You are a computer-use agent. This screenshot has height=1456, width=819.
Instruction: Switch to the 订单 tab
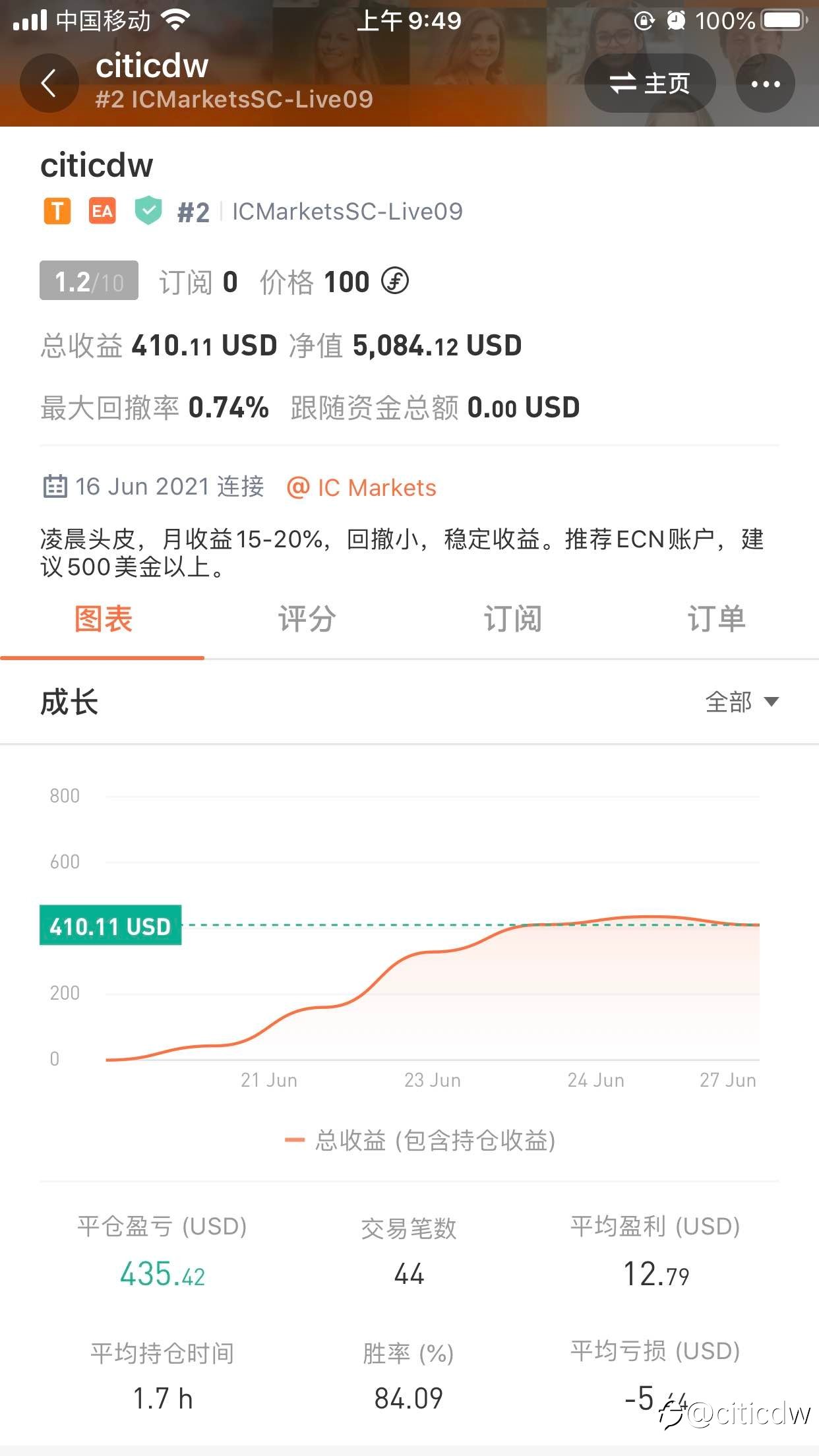716,620
